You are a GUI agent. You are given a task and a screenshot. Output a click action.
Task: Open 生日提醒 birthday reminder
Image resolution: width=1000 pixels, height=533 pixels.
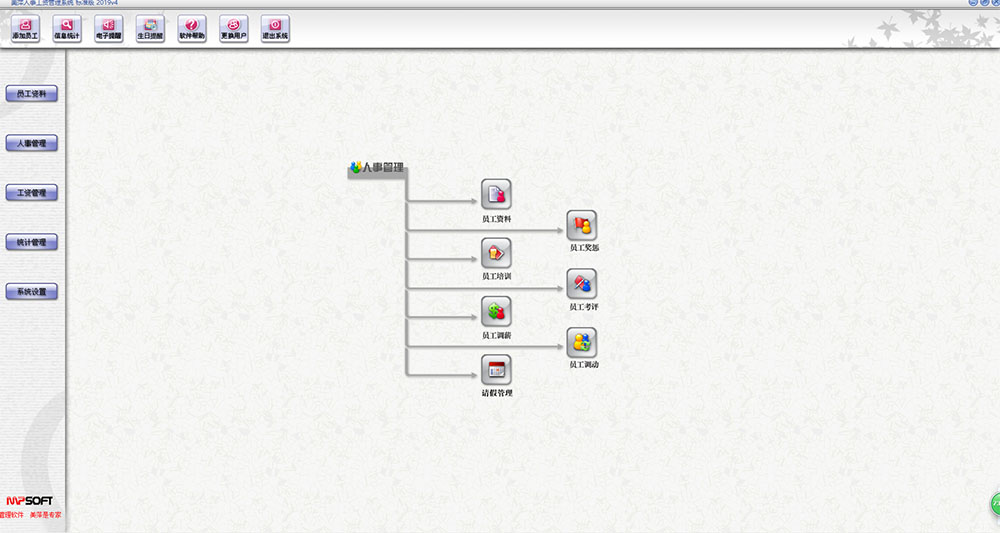click(150, 29)
